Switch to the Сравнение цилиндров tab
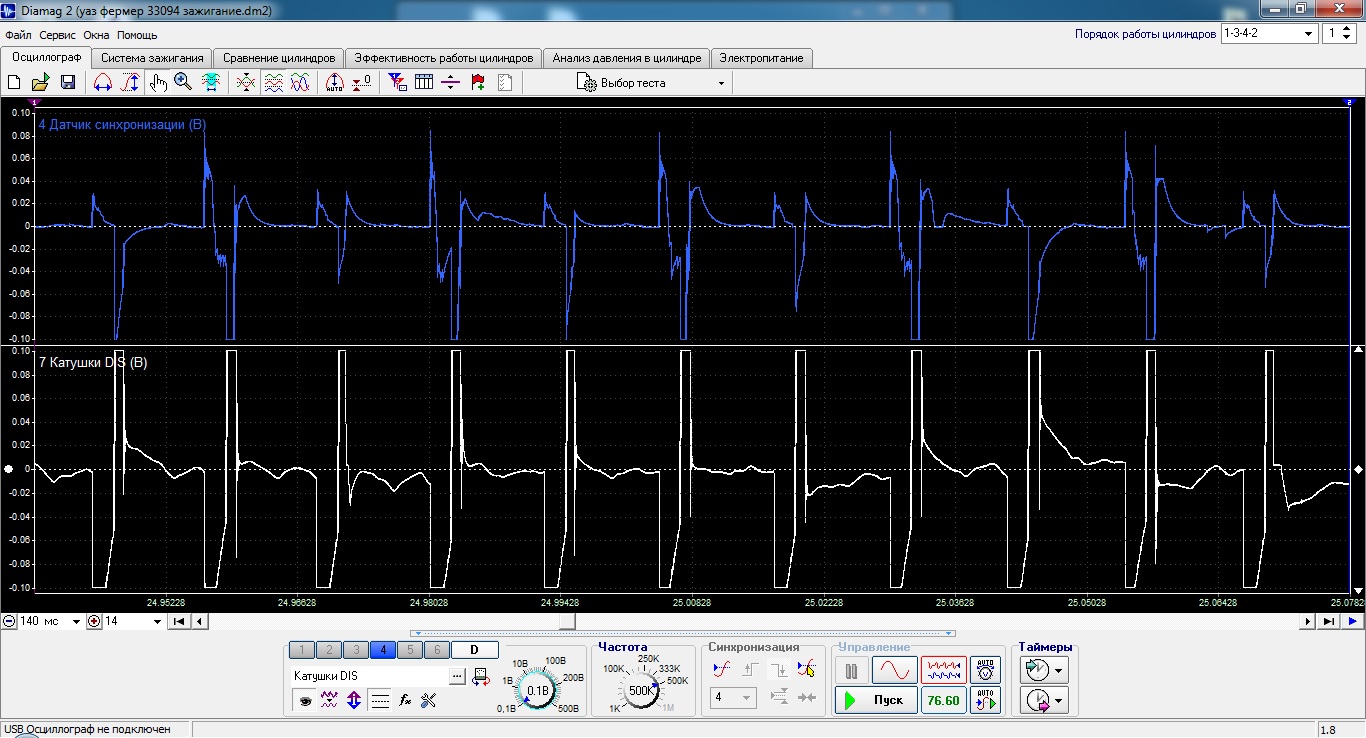The image size is (1366, 738). (x=279, y=58)
